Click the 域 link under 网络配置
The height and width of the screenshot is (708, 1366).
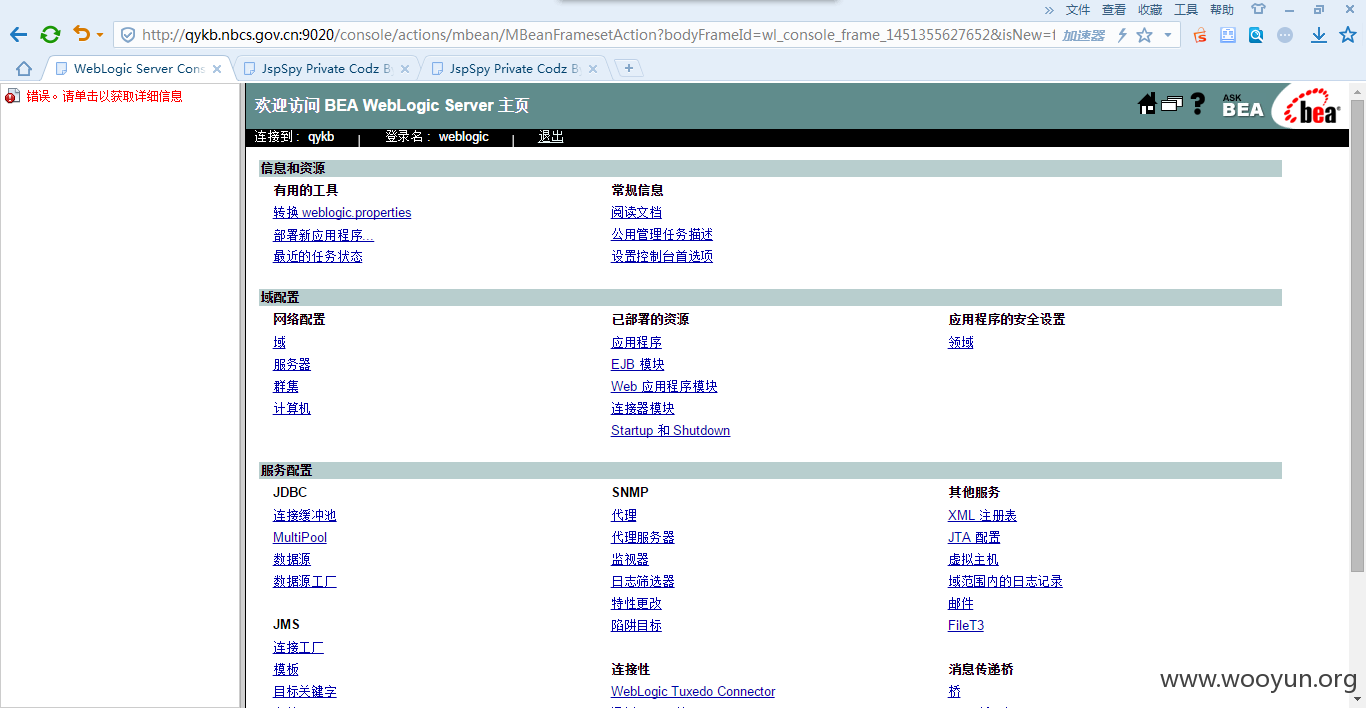(x=279, y=343)
